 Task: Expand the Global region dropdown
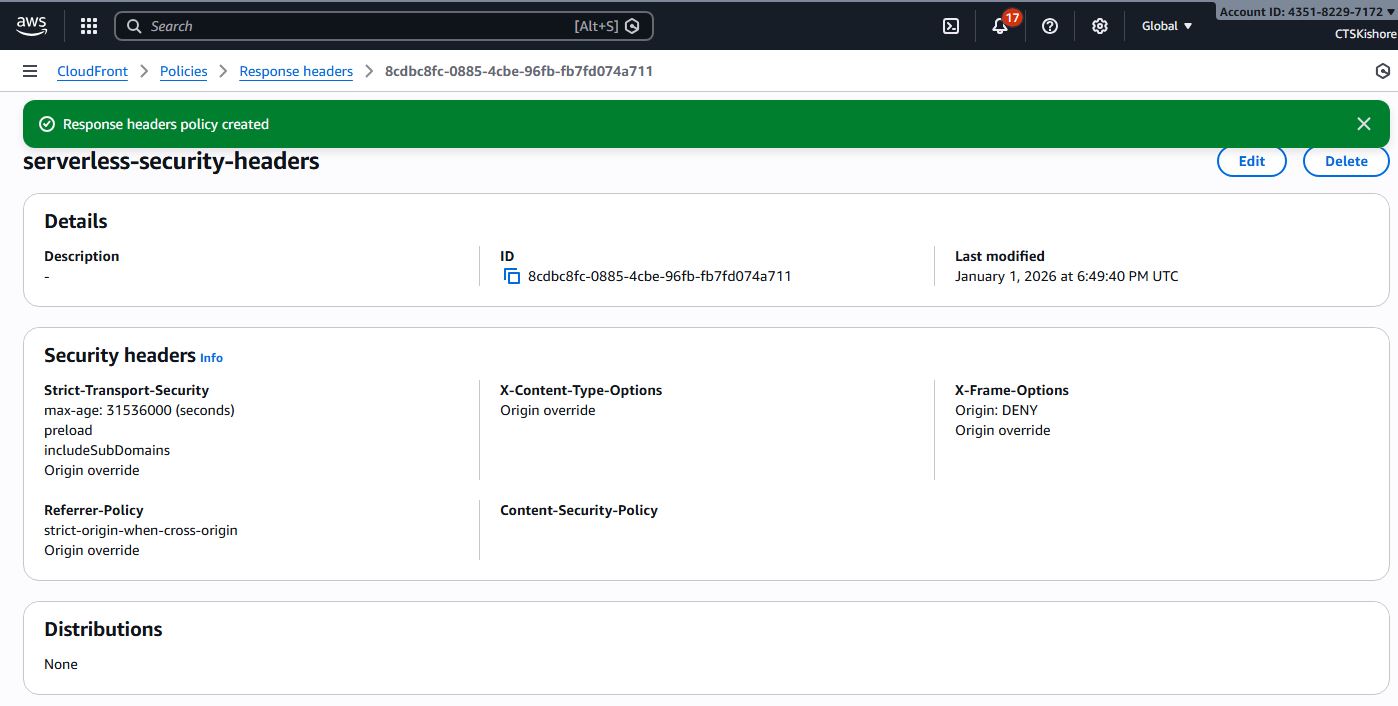[1167, 26]
